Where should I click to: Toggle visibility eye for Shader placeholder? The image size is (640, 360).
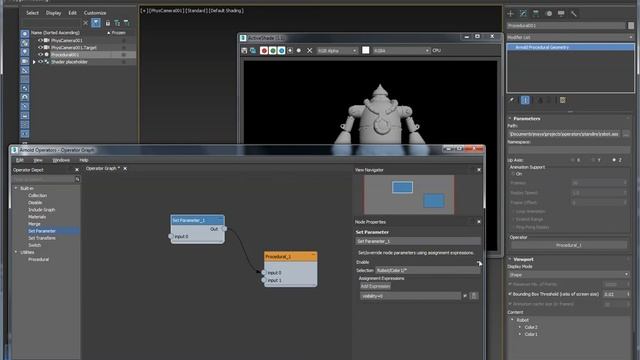[40, 62]
